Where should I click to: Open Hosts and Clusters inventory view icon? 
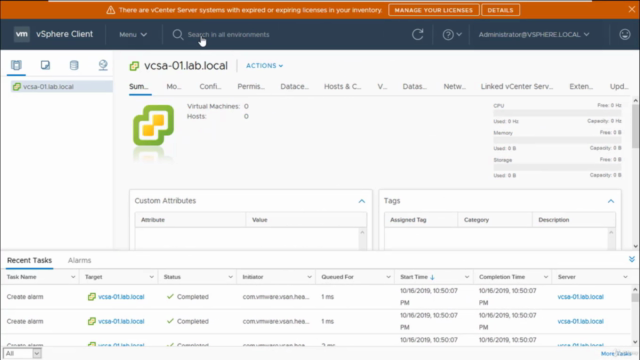[x=16, y=65]
